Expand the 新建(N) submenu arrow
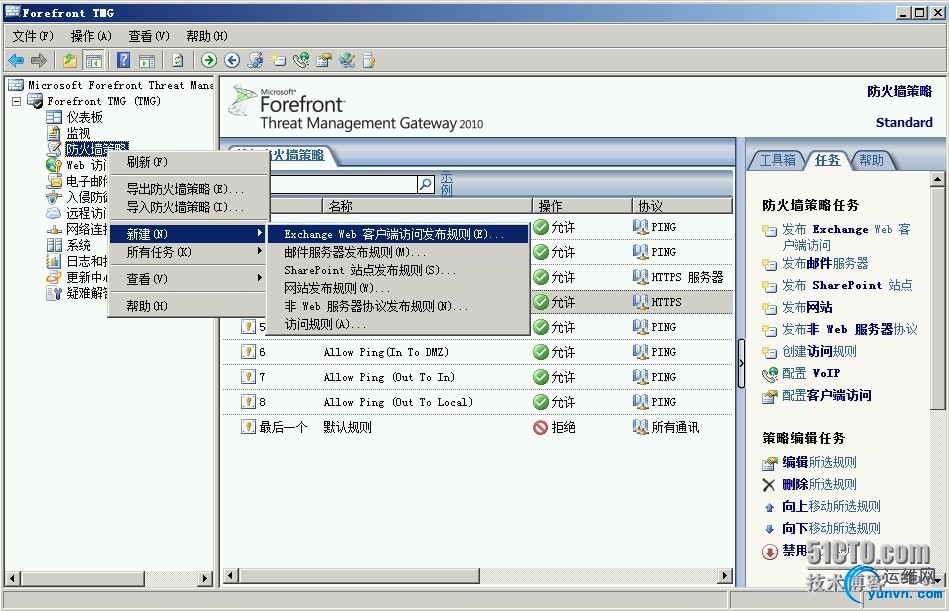Screen dimensions: 949x611 click(260, 233)
